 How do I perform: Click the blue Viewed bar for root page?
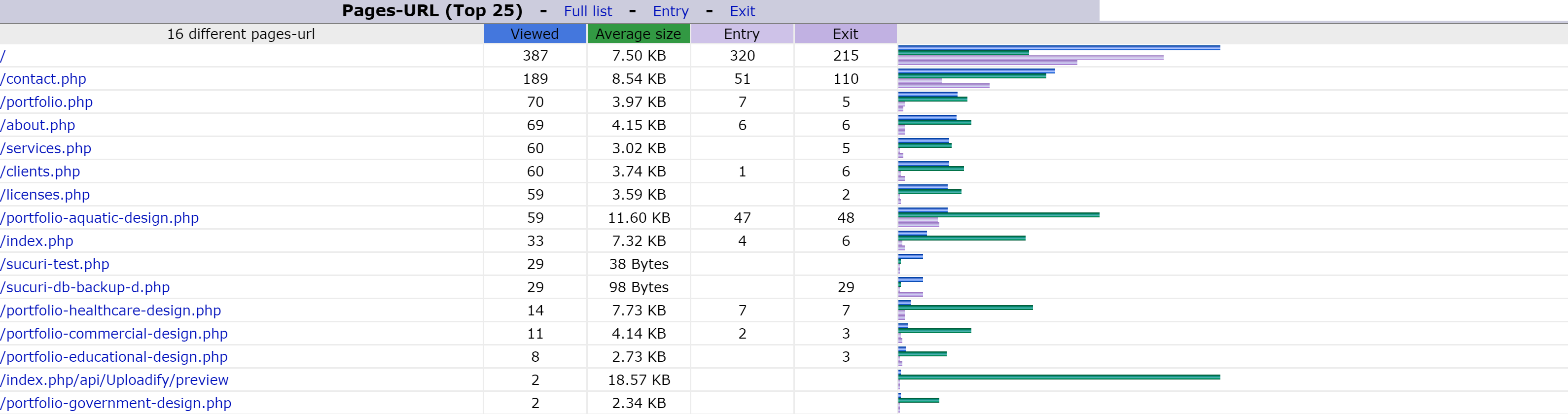coord(1058,47)
